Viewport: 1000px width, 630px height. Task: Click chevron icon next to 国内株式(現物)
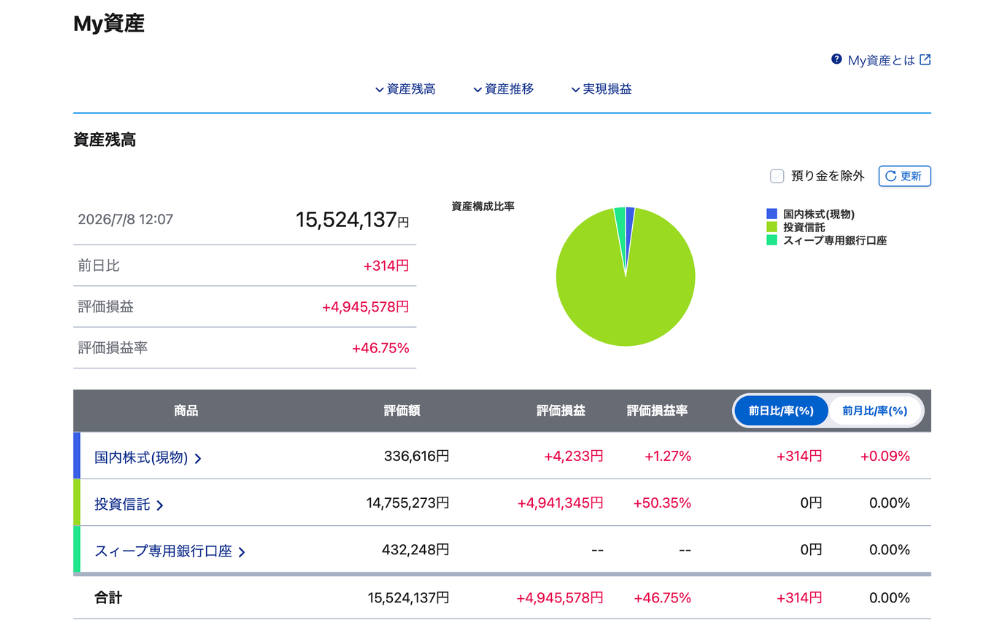pos(198,458)
